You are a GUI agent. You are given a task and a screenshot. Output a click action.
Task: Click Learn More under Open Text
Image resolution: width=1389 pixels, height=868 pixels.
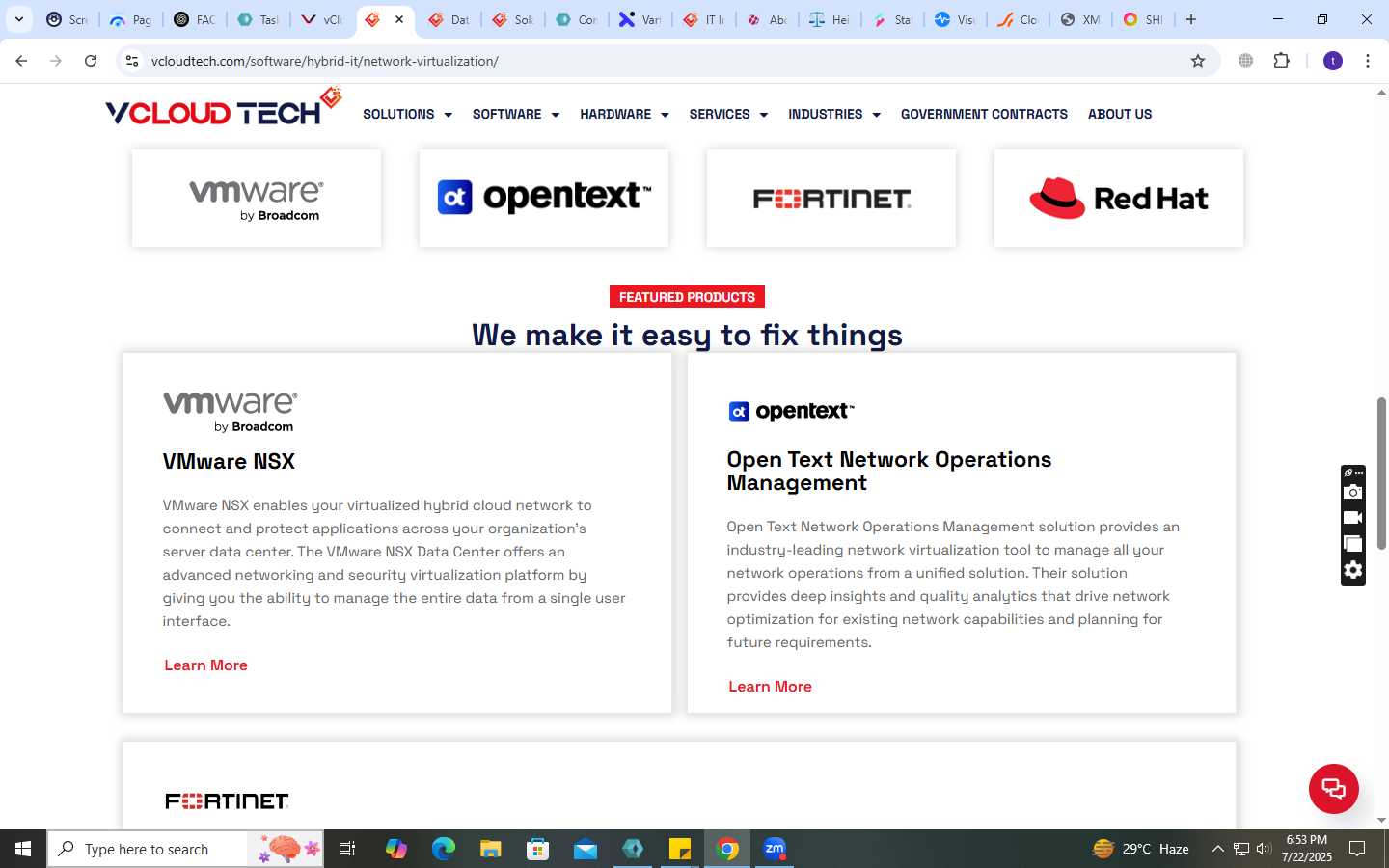point(770,687)
